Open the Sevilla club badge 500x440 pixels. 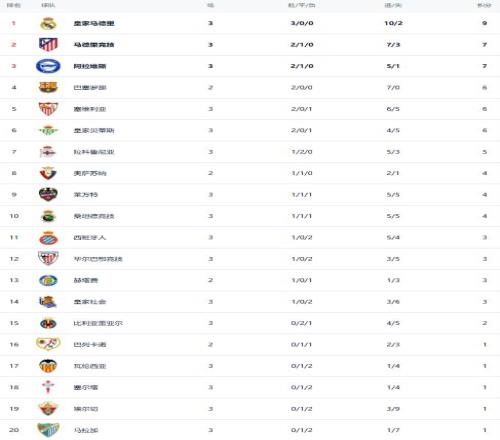pyautogui.click(x=48, y=109)
